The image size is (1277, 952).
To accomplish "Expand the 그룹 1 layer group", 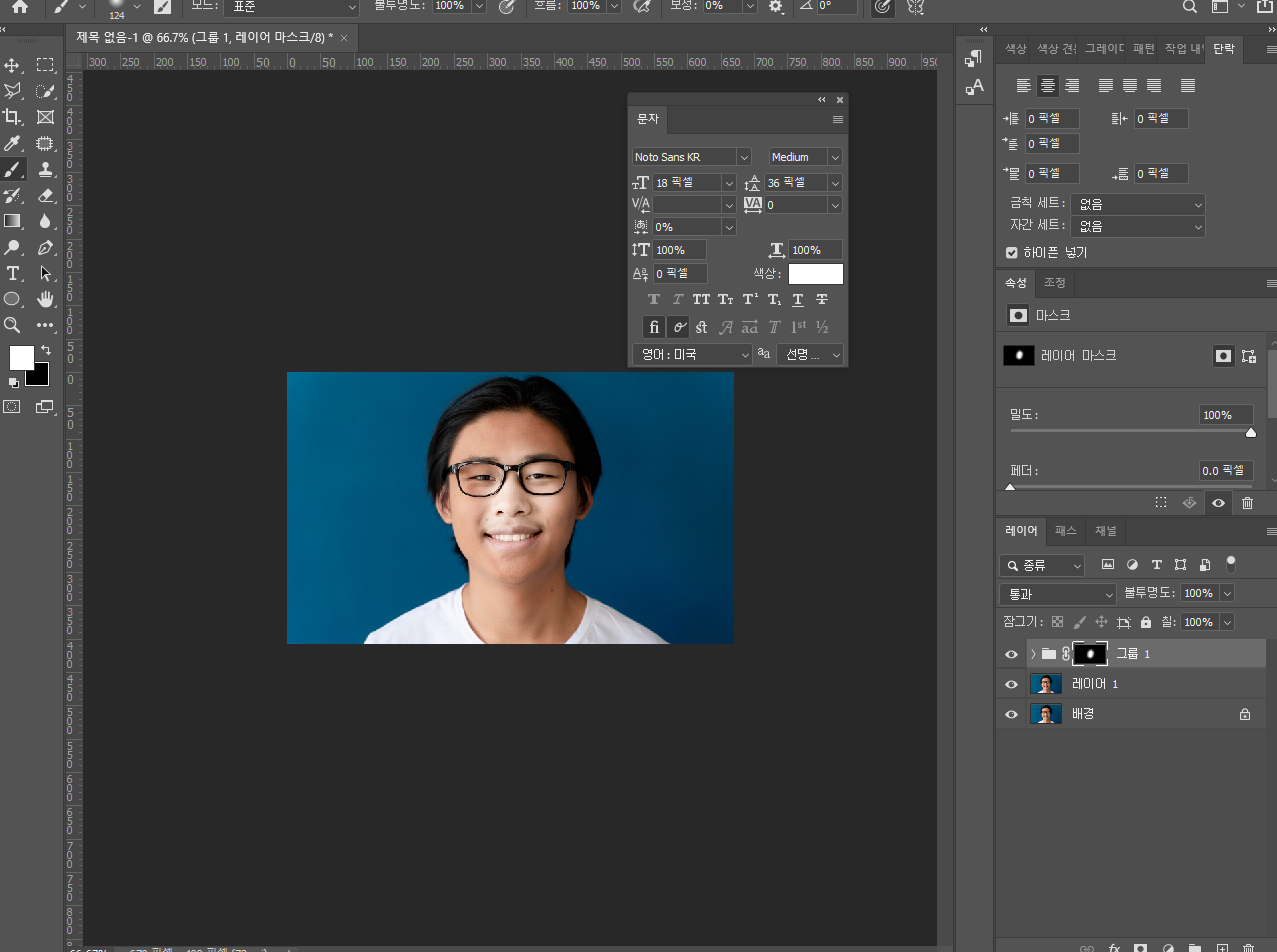I will point(1032,654).
